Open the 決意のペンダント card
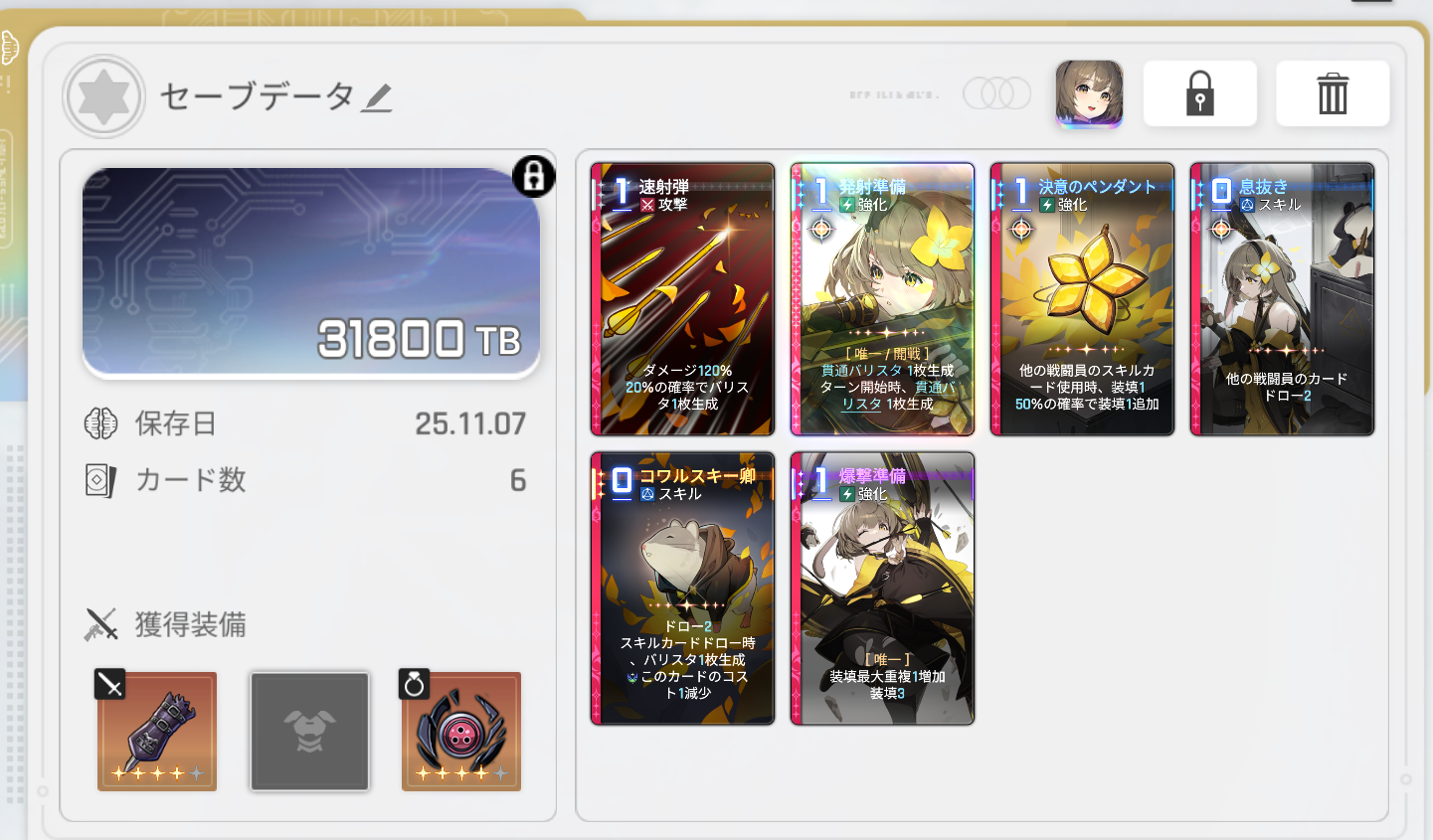The width and height of the screenshot is (1433, 840). [x=1082, y=299]
